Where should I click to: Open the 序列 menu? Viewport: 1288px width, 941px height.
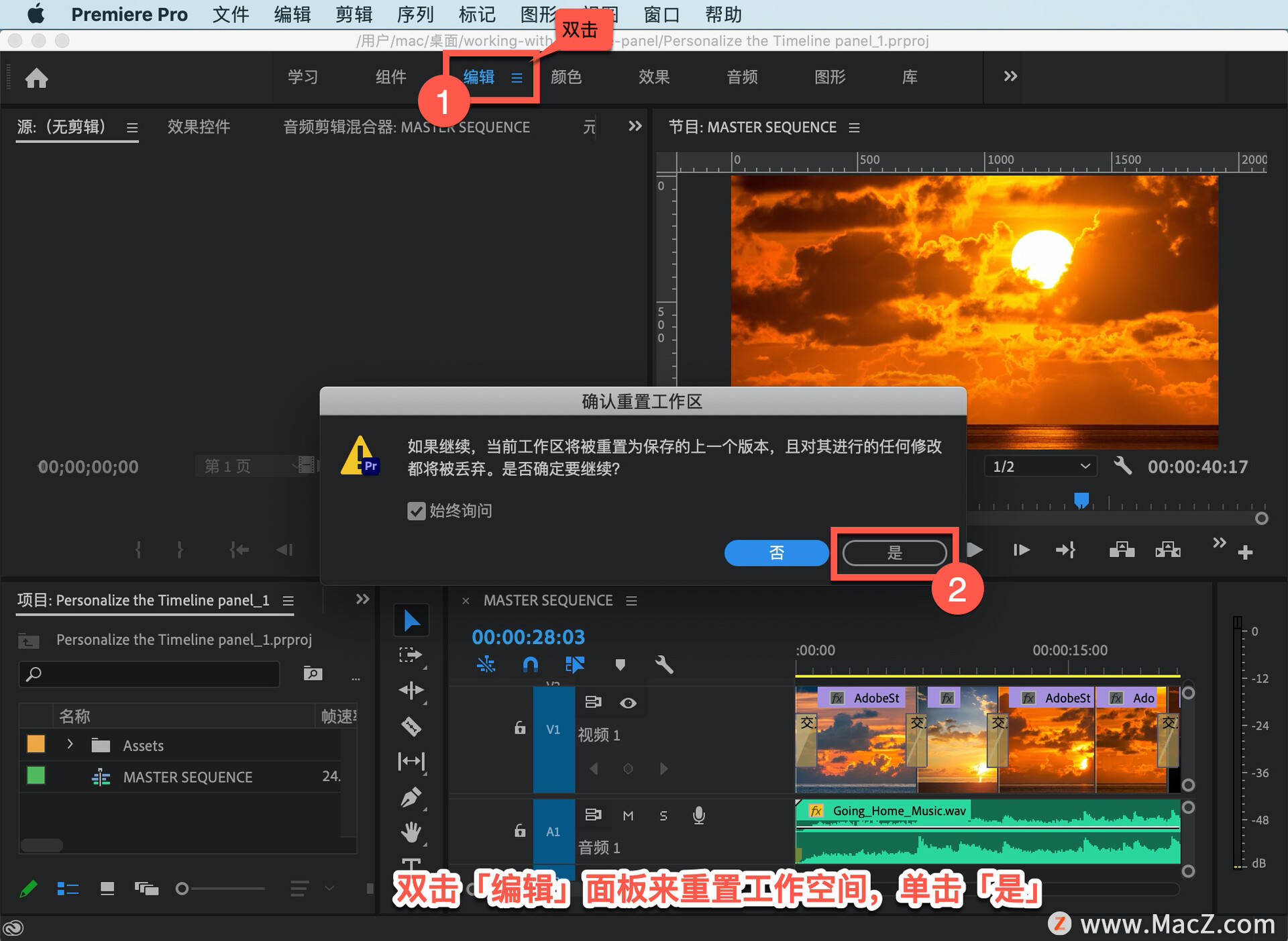click(415, 14)
